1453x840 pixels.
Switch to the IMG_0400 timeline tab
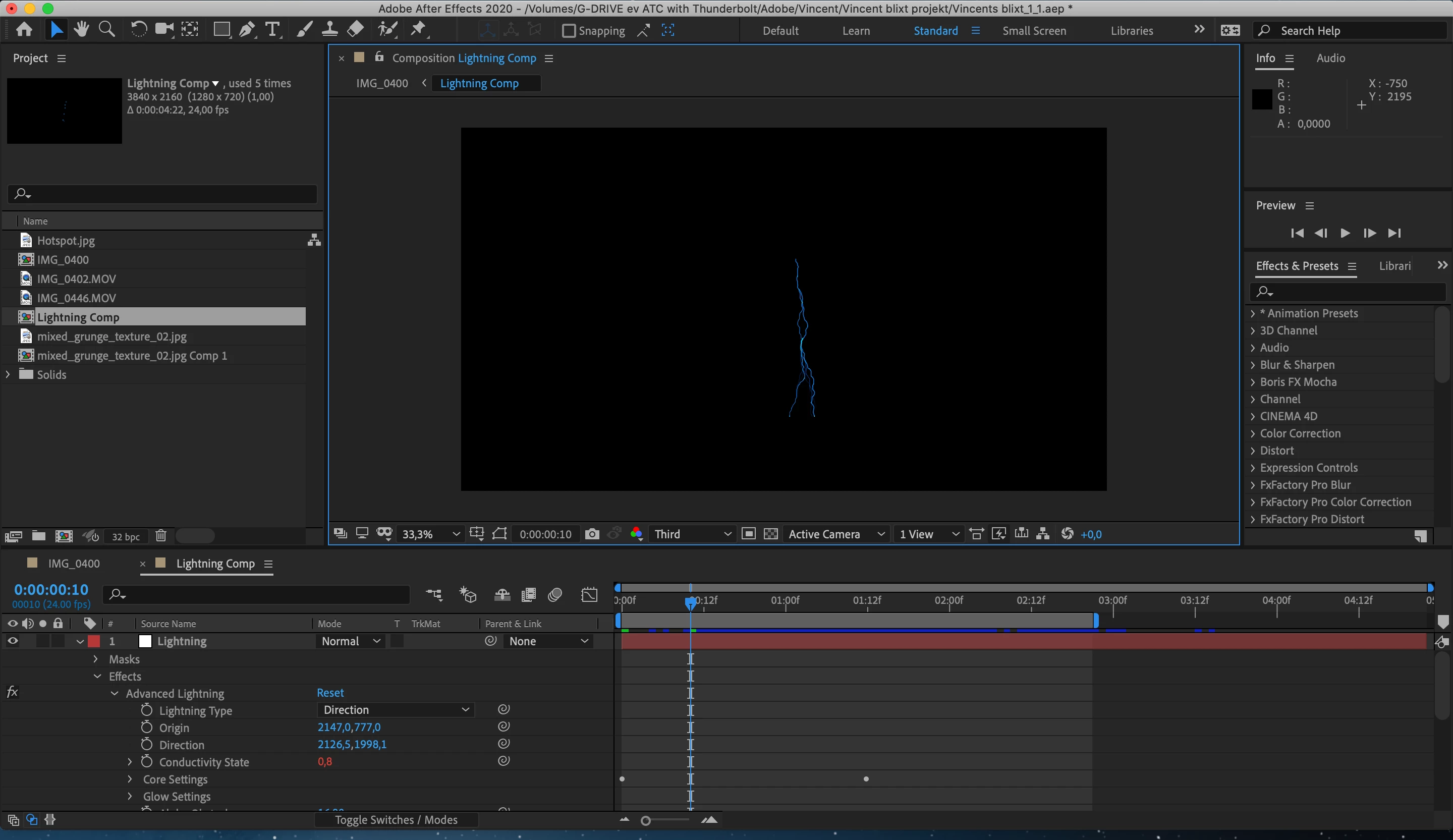click(x=74, y=563)
